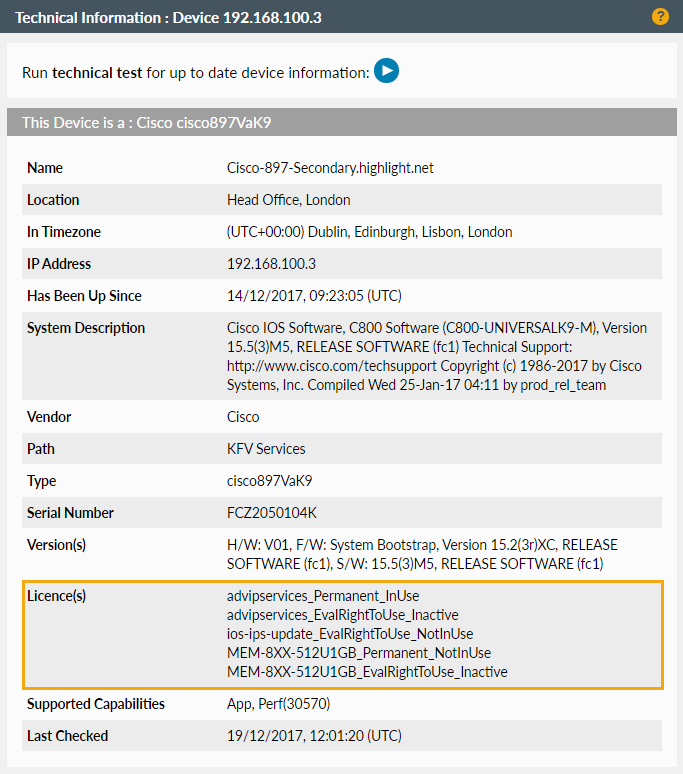This screenshot has height=774, width=683.
Task: Click the advipservices_Permanent_InUse licence
Action: [323, 596]
